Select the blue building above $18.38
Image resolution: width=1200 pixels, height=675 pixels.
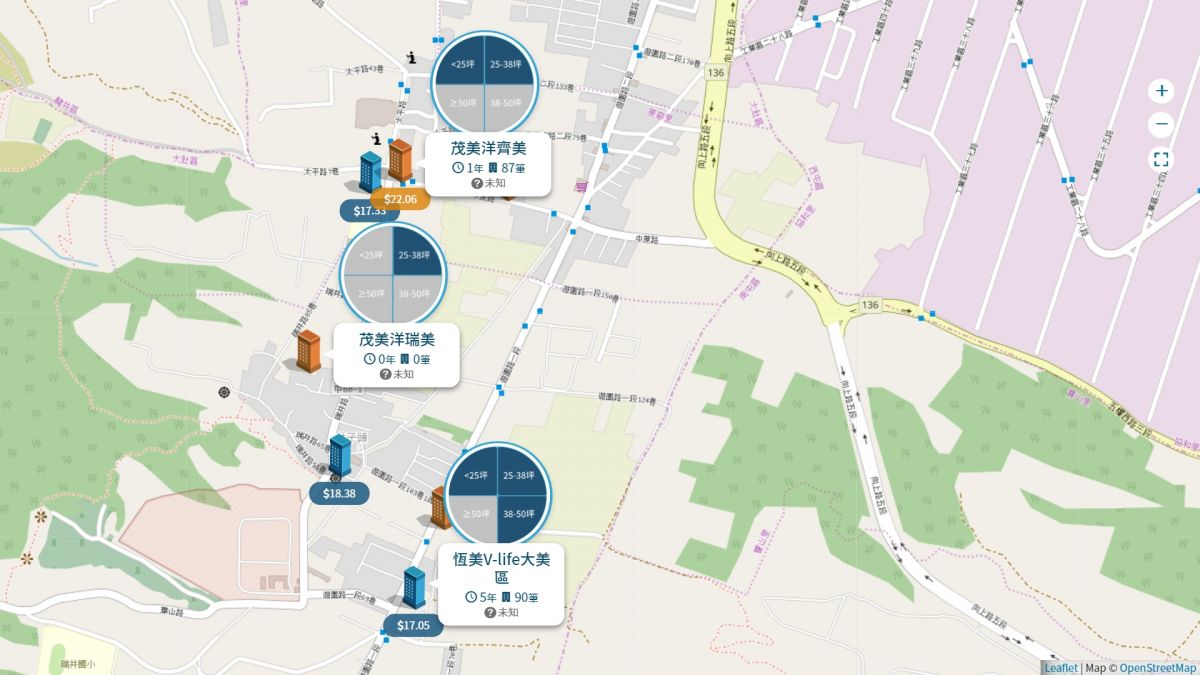[340, 456]
